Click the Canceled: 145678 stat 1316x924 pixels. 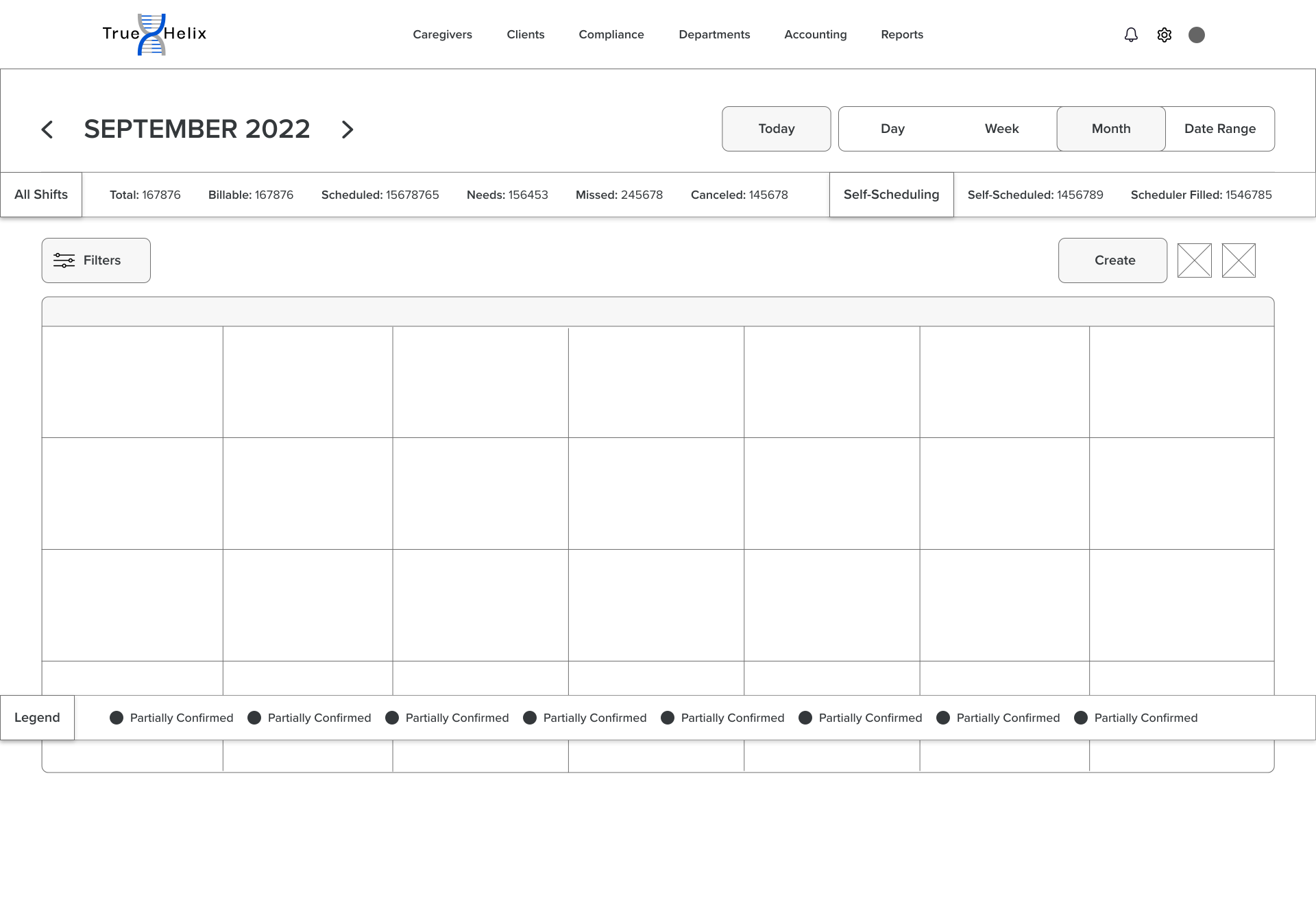click(739, 195)
